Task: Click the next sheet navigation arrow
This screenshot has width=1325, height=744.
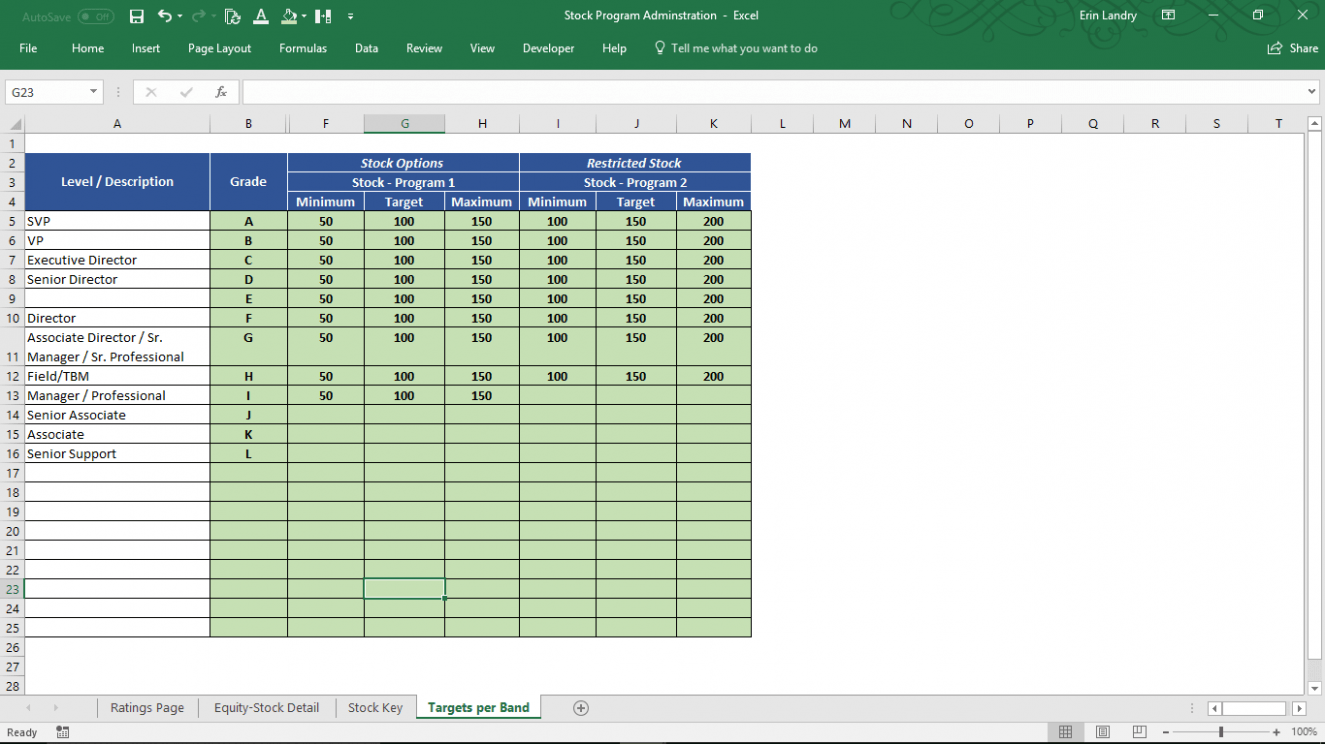Action: pyautogui.click(x=55, y=708)
